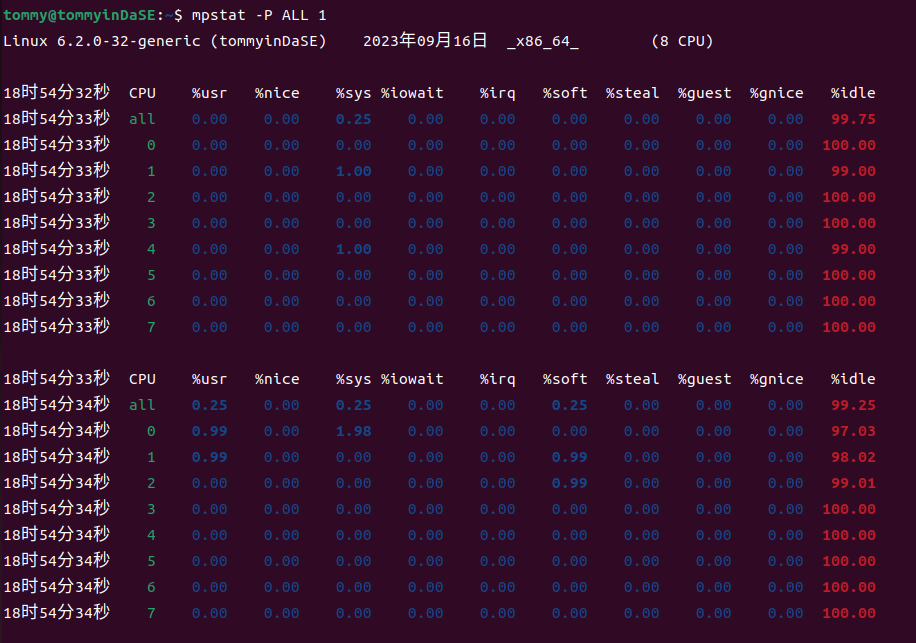The width and height of the screenshot is (916, 643).
Task: Click the date '2023年09月16日'
Action: [x=425, y=41]
